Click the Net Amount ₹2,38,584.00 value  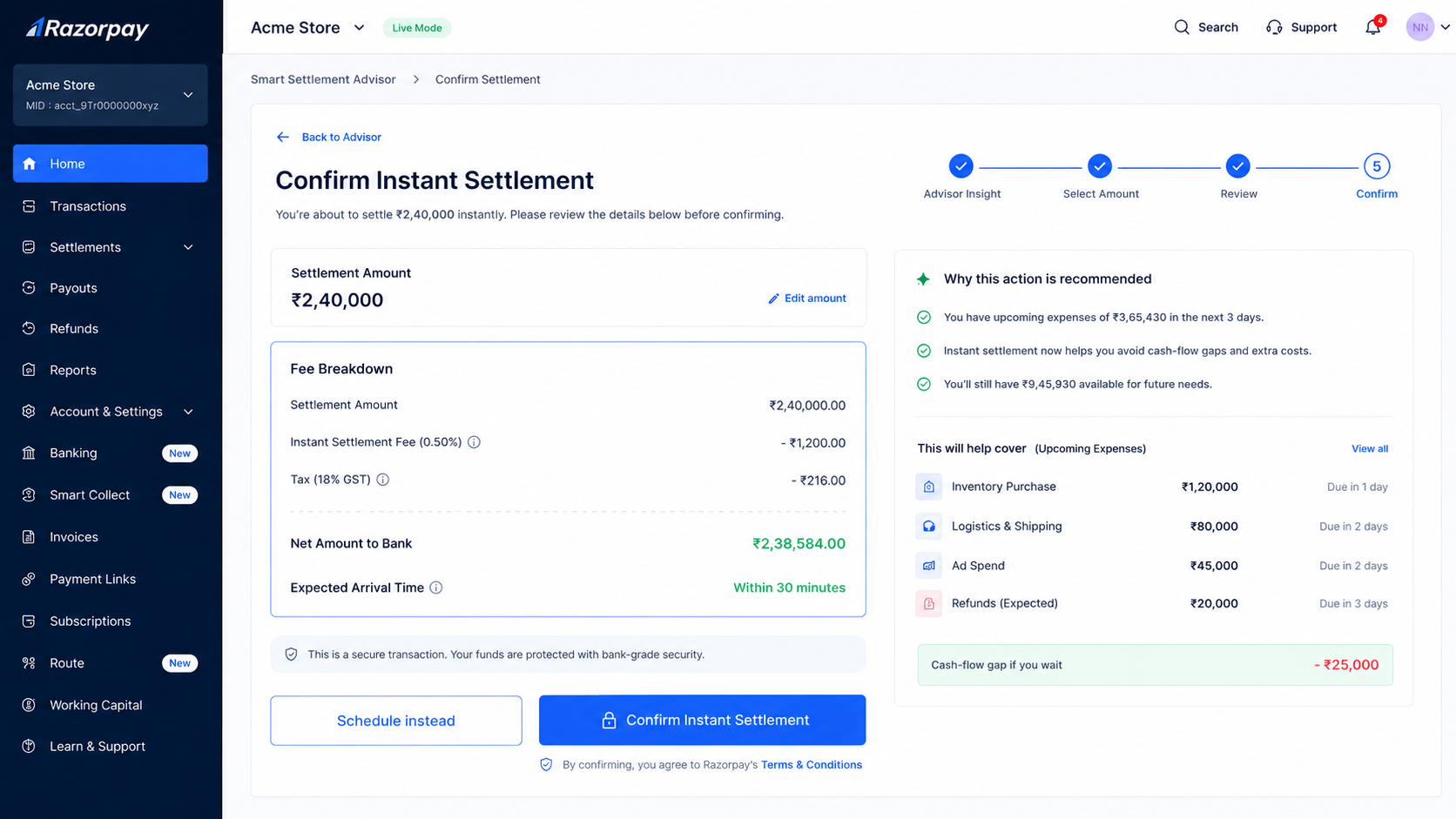pos(799,544)
